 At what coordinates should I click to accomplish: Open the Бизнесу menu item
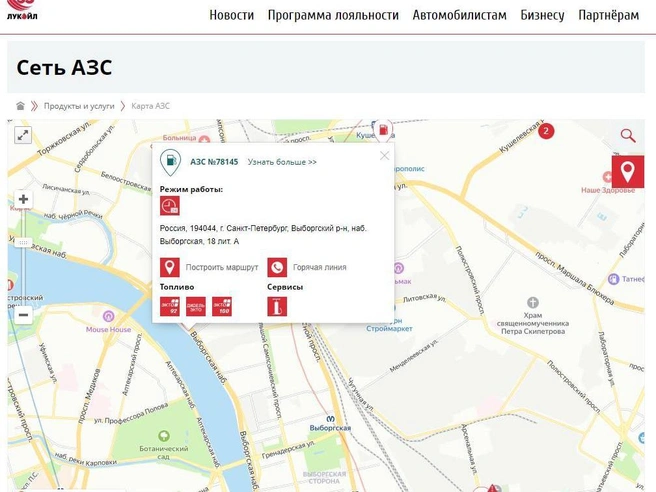[x=542, y=15]
